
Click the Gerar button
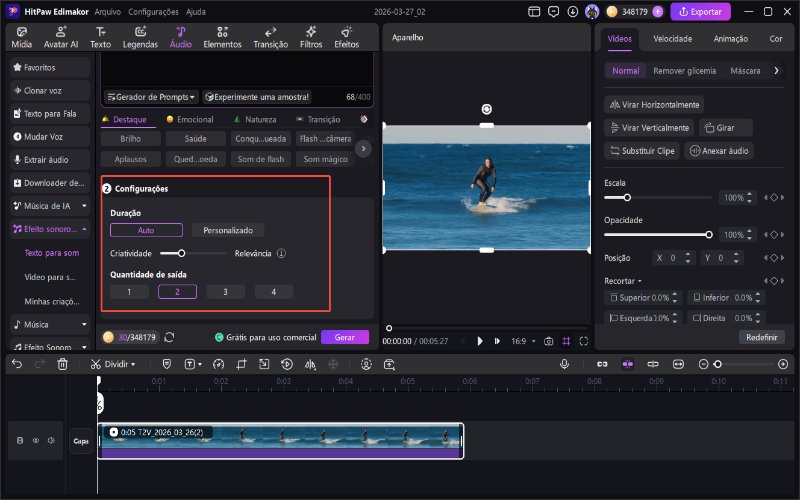(x=345, y=337)
